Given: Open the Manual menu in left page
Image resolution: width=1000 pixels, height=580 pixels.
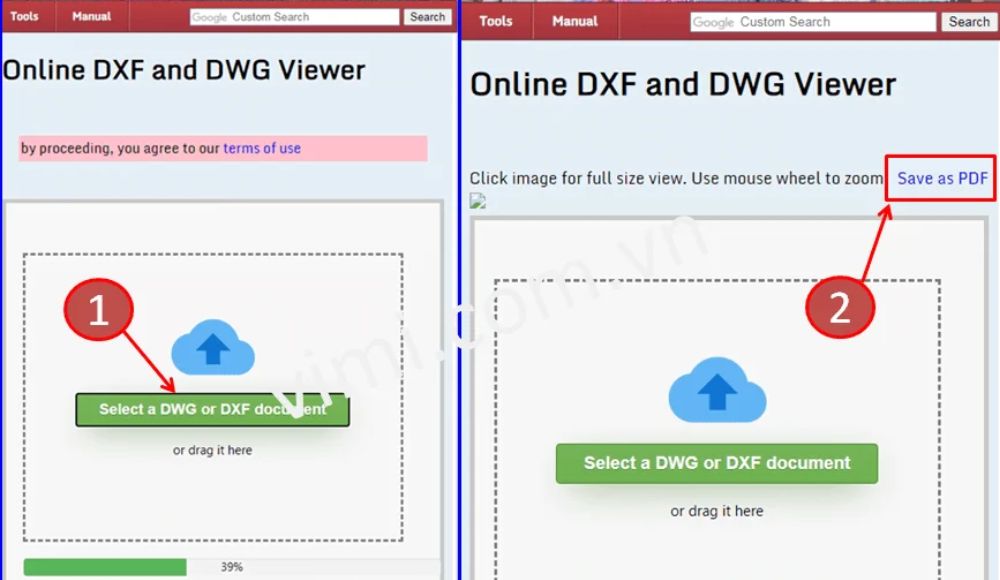Looking at the screenshot, I should 92,17.
